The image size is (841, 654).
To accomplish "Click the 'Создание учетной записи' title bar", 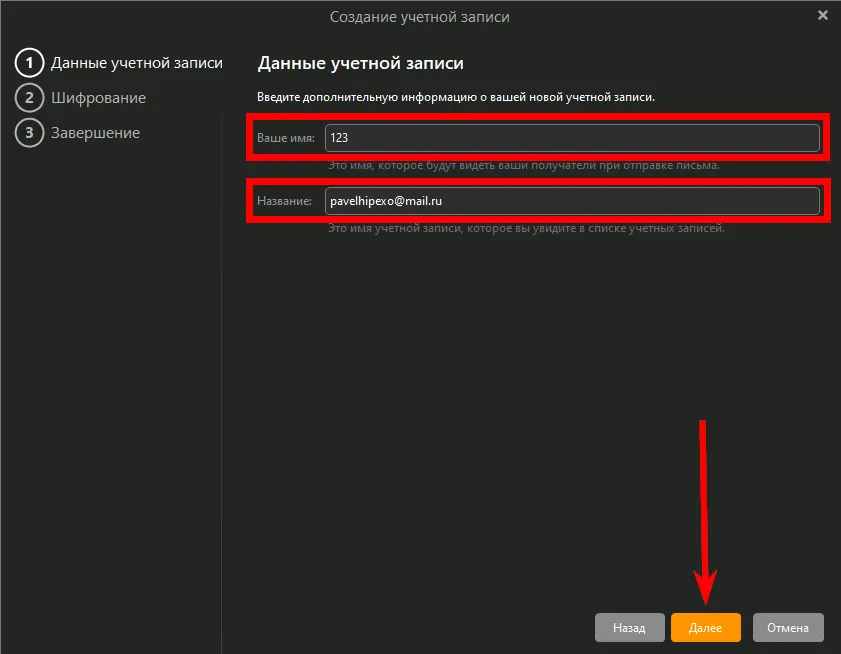I will [420, 16].
